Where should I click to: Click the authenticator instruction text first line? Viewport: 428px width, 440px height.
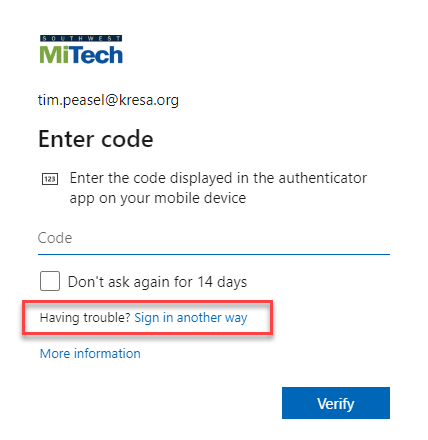click(x=218, y=178)
